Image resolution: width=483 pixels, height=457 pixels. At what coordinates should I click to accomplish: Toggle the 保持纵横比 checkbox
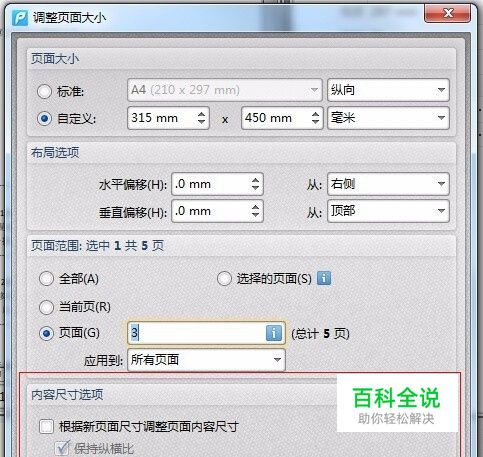point(62,448)
